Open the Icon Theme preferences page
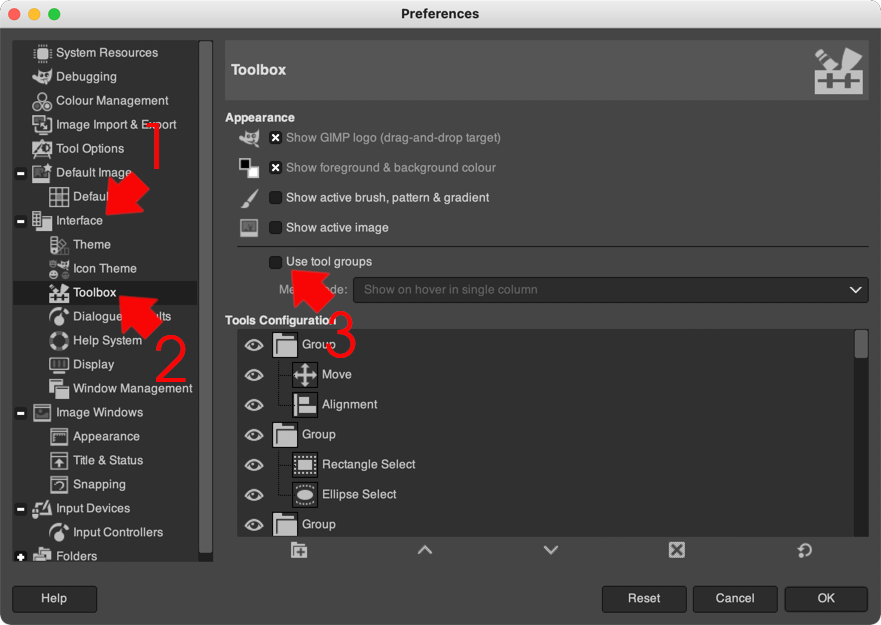The image size is (881, 625). point(105,269)
